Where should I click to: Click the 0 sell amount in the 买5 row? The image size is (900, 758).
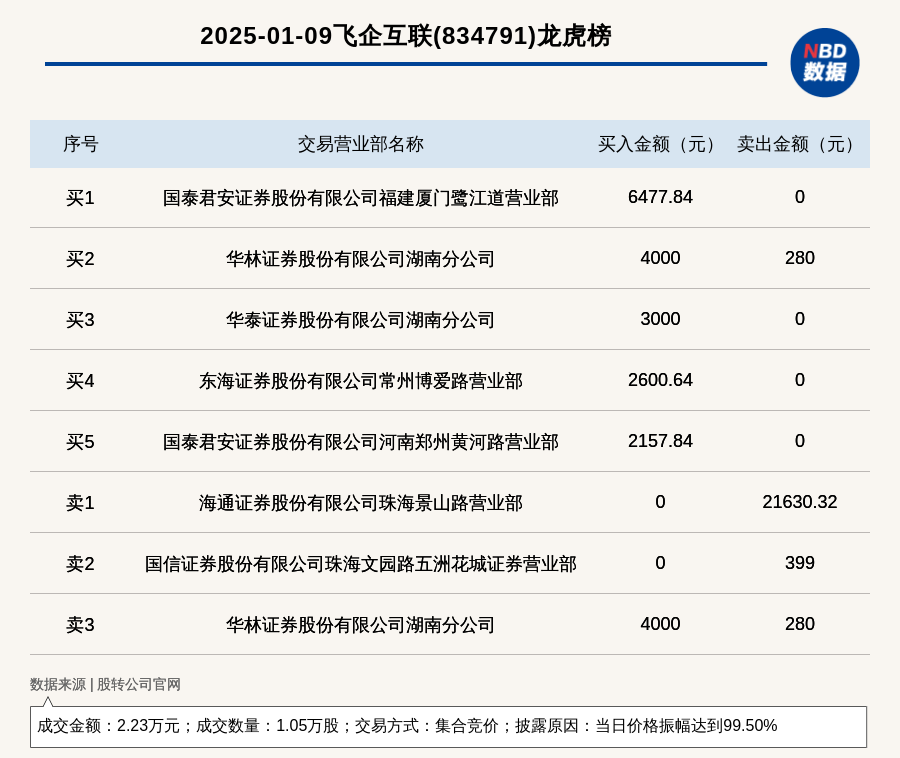[800, 441]
